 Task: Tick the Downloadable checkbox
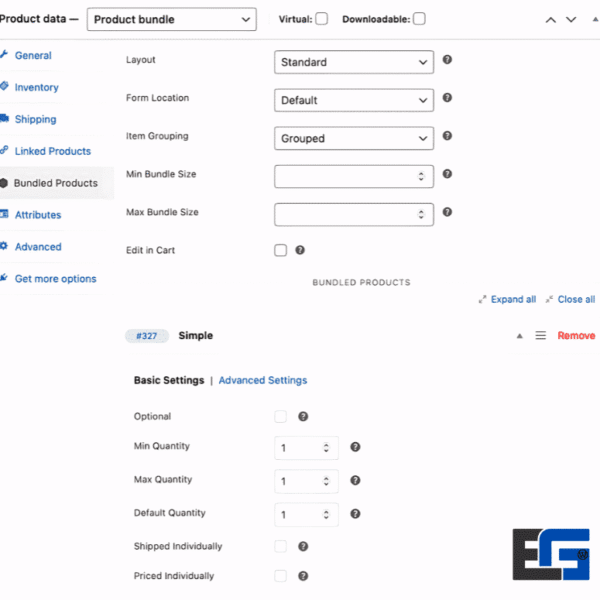[419, 18]
